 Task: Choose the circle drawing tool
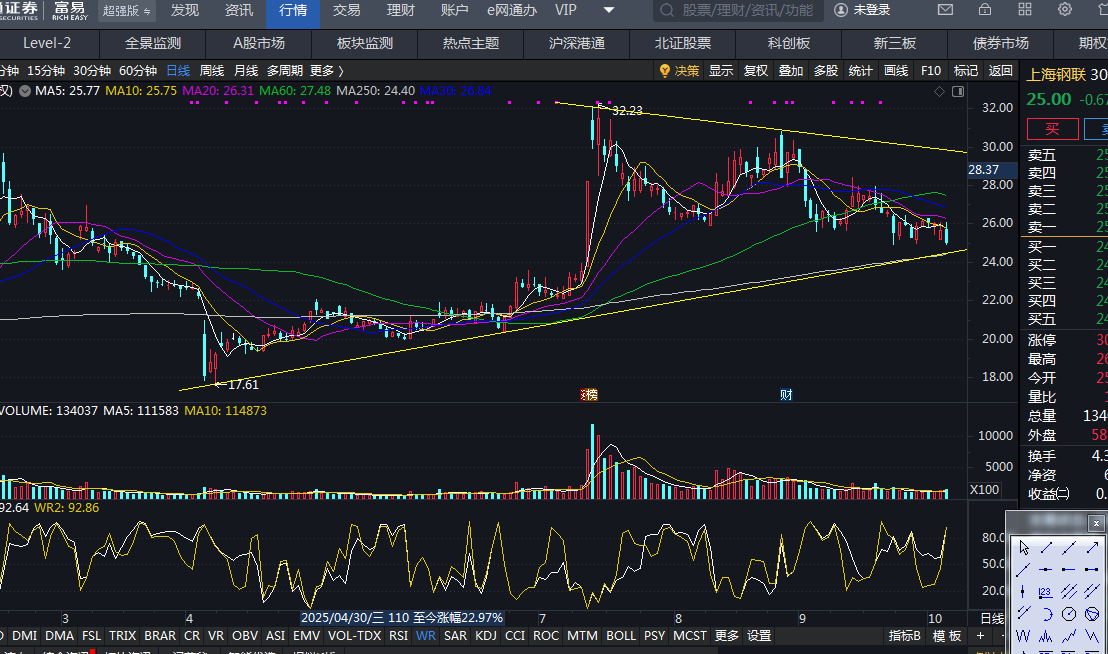pyautogui.click(x=1068, y=613)
